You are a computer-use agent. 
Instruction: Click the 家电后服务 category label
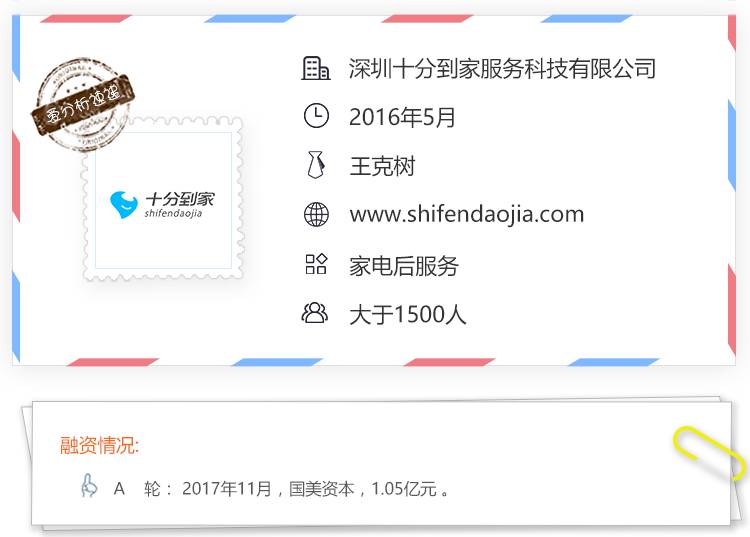404,266
